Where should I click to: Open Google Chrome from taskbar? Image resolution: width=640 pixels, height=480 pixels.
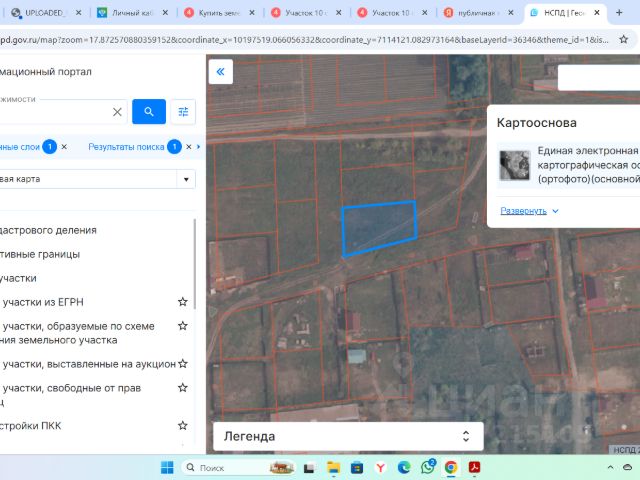(x=451, y=467)
